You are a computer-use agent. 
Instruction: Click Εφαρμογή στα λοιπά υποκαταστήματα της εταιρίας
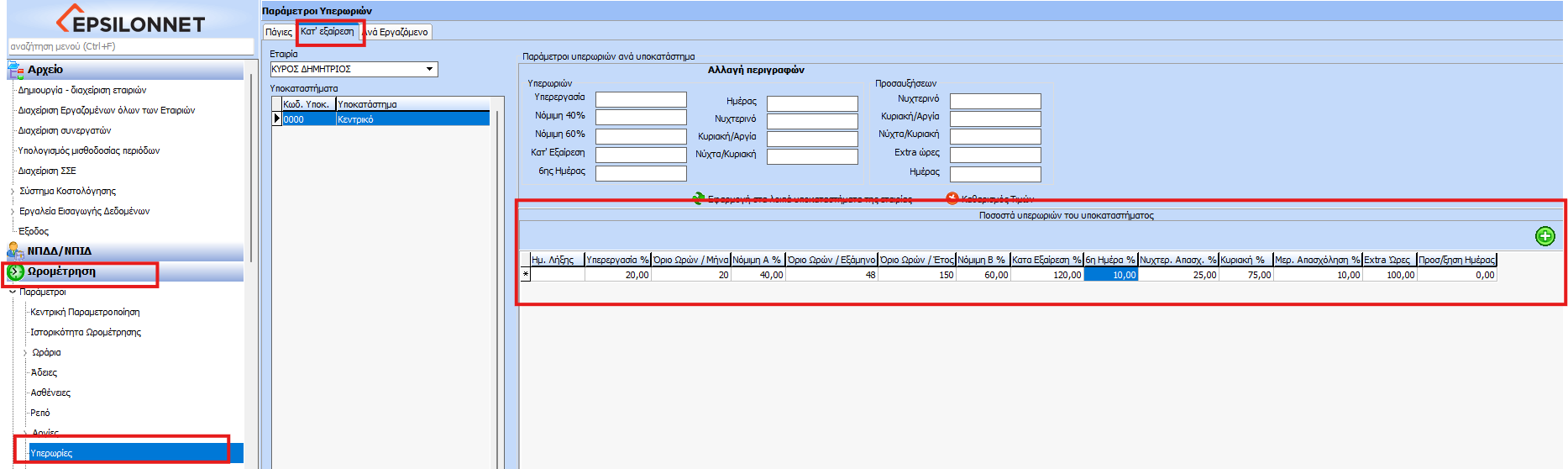810,199
